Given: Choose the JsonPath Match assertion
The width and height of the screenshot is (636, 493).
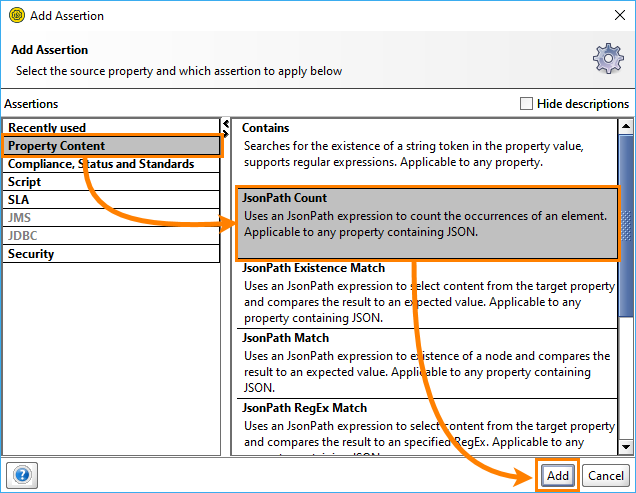Looking at the screenshot, I should tap(427, 364).
